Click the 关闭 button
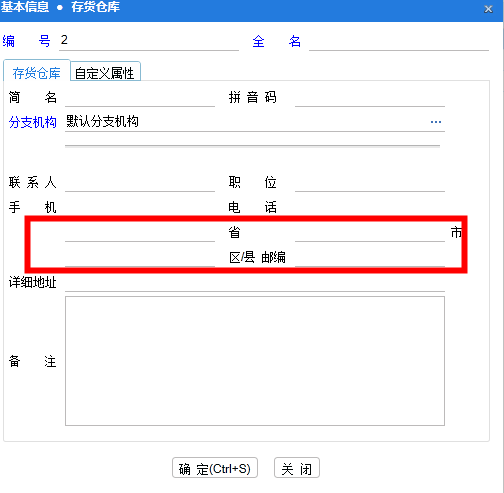The width and height of the screenshot is (504, 493). point(297,467)
